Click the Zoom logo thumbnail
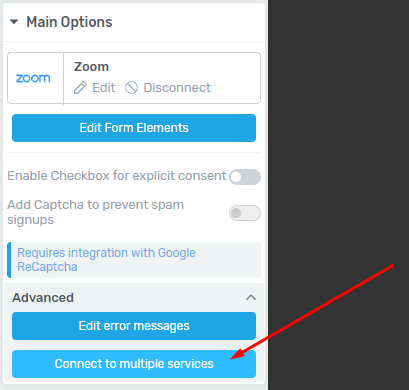The height and width of the screenshot is (390, 409). (x=33, y=78)
